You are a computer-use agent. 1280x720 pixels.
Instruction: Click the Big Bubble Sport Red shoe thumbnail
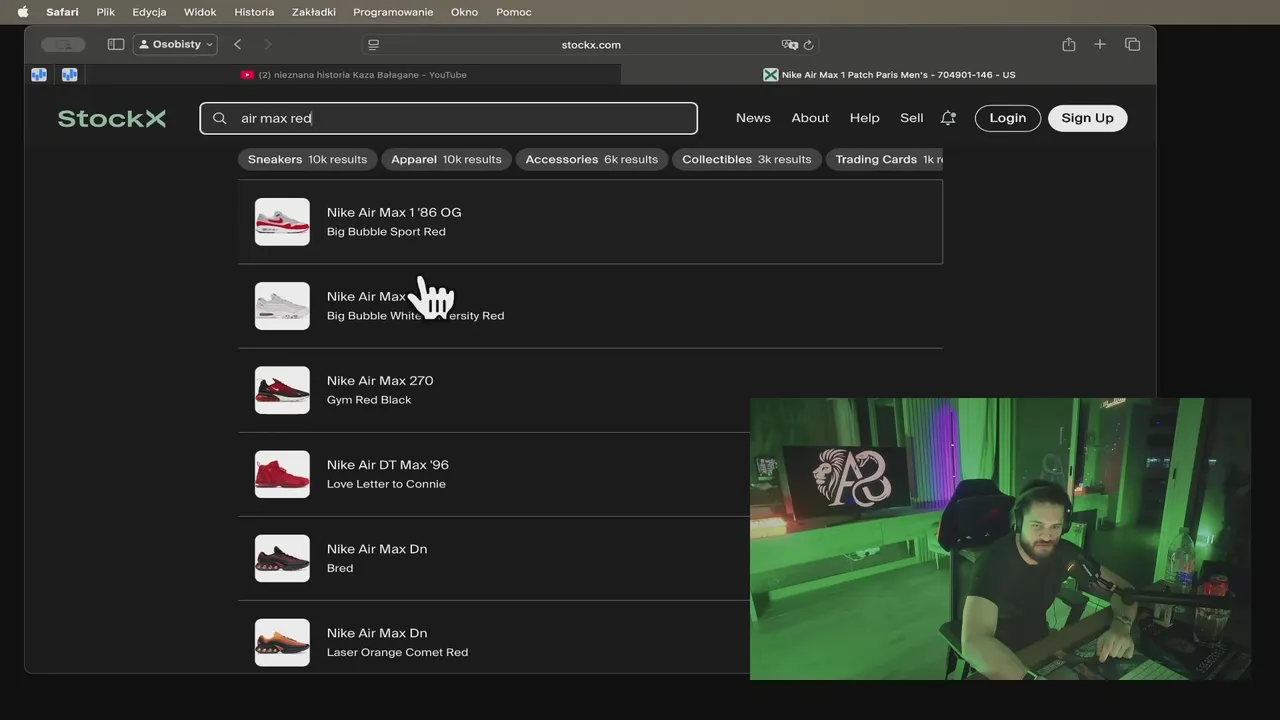pyautogui.click(x=282, y=222)
